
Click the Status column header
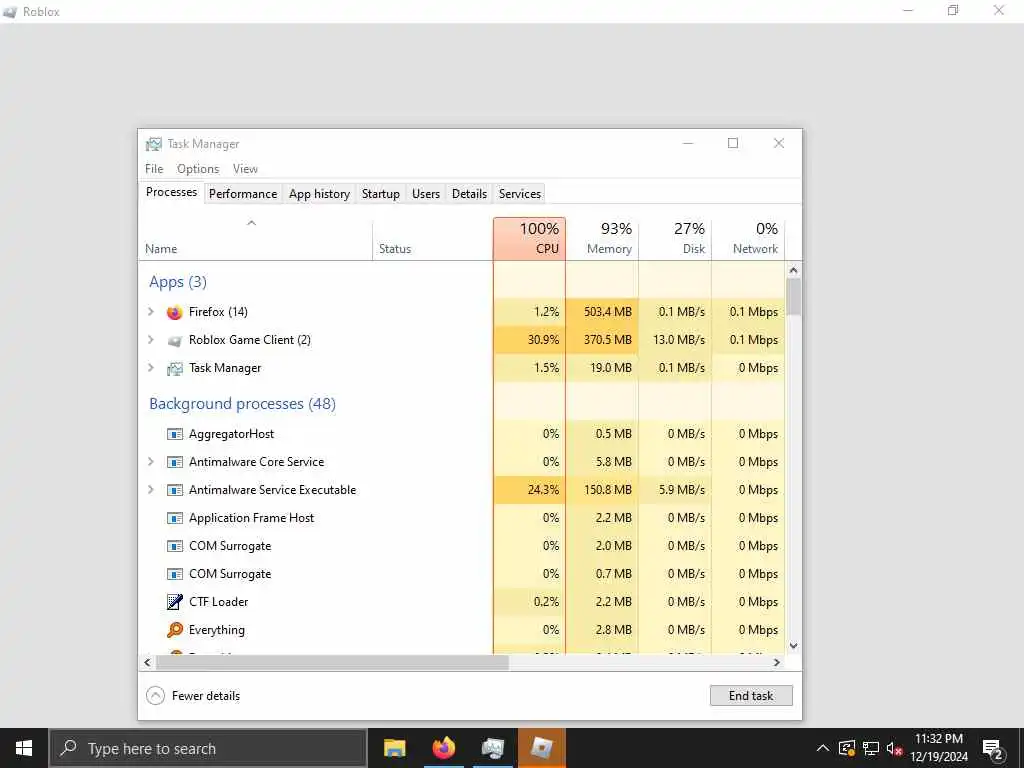coord(433,238)
